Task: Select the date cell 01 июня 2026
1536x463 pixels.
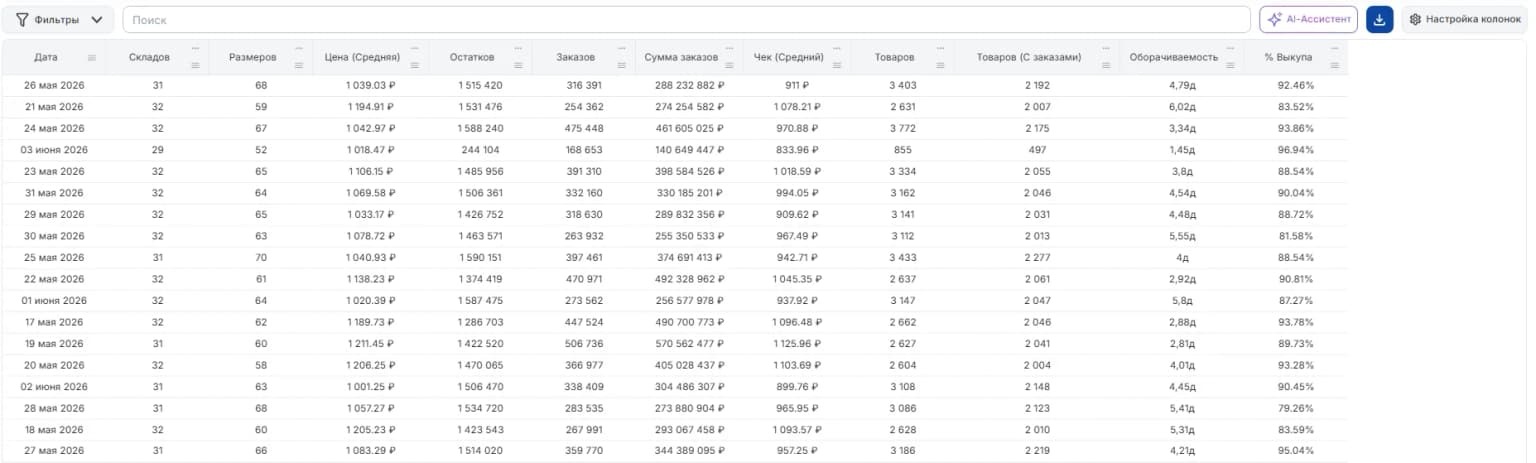Action: pyautogui.click(x=54, y=301)
